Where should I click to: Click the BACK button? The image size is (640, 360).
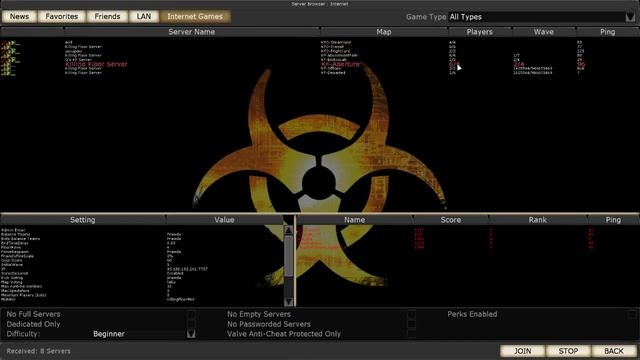coord(614,351)
